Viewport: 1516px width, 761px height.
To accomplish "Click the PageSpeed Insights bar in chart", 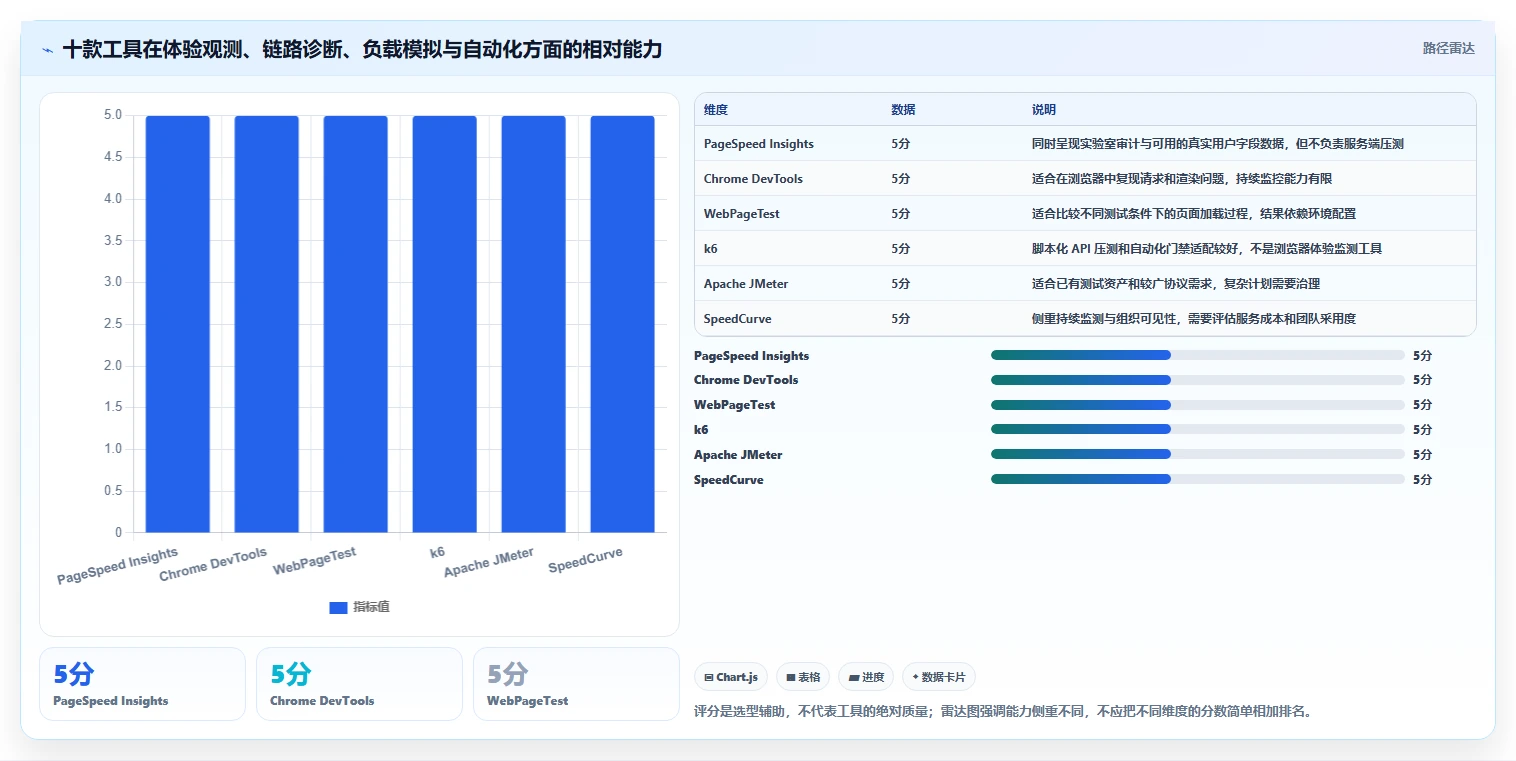I will (178, 324).
